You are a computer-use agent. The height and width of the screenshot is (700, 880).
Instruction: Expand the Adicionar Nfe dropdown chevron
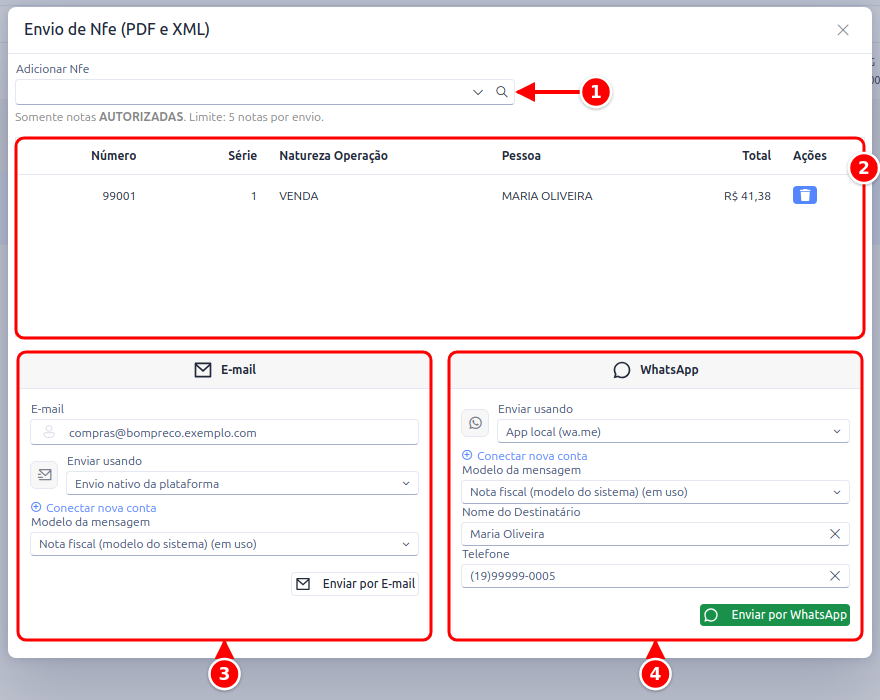[x=478, y=92]
